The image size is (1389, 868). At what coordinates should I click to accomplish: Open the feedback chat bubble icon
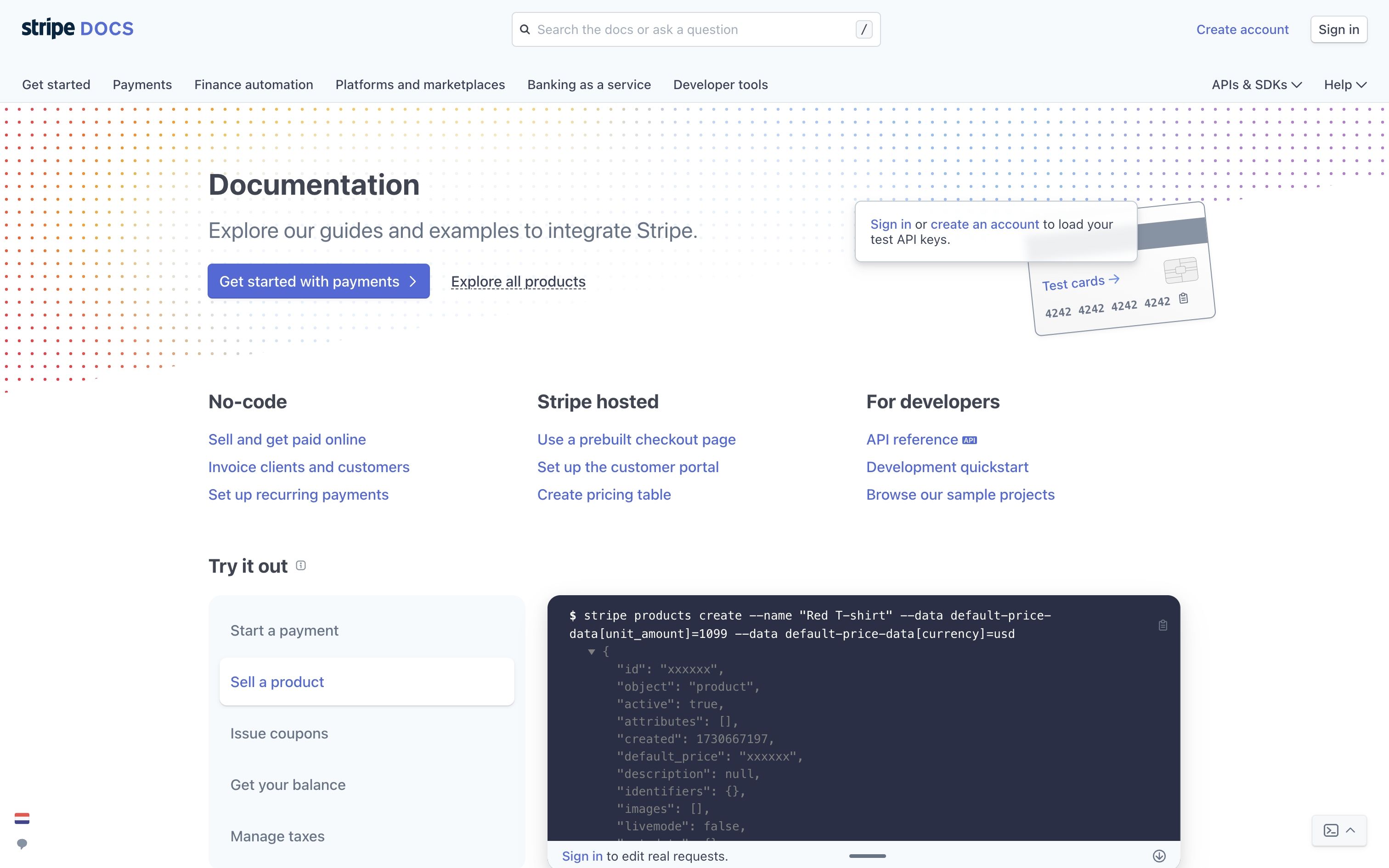point(22,844)
